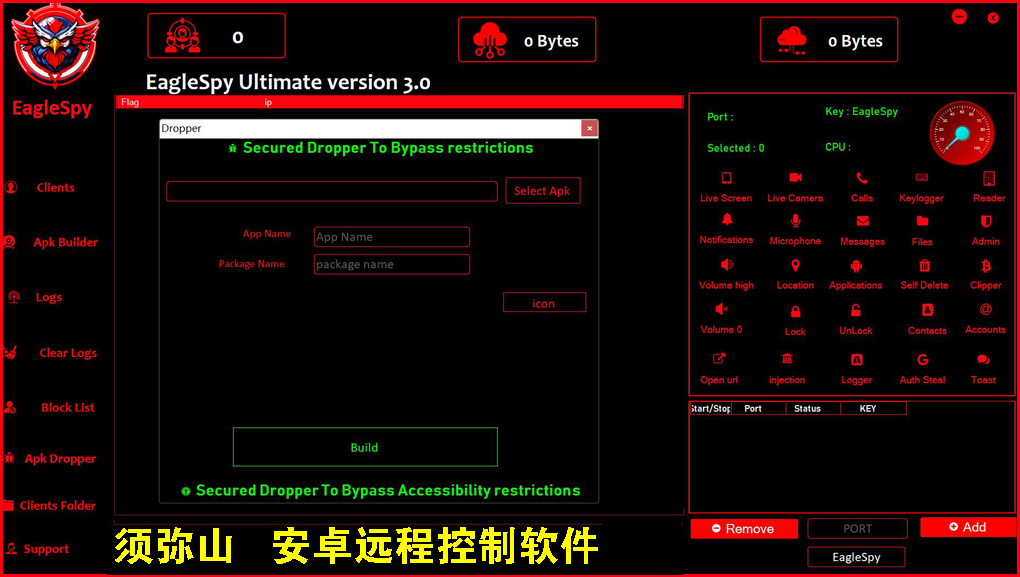Select Clear Logs in the sidebar
Viewport: 1020px width, 577px height.
point(68,353)
